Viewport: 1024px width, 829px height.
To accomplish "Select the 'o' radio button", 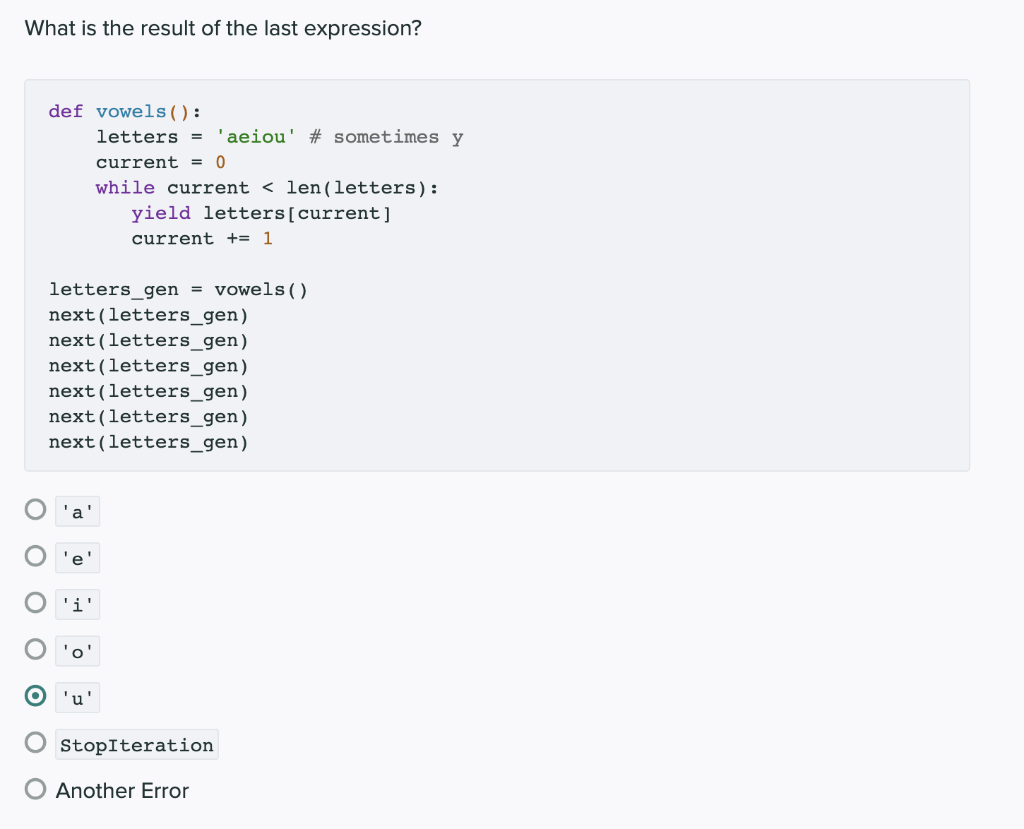I will pos(34,650).
